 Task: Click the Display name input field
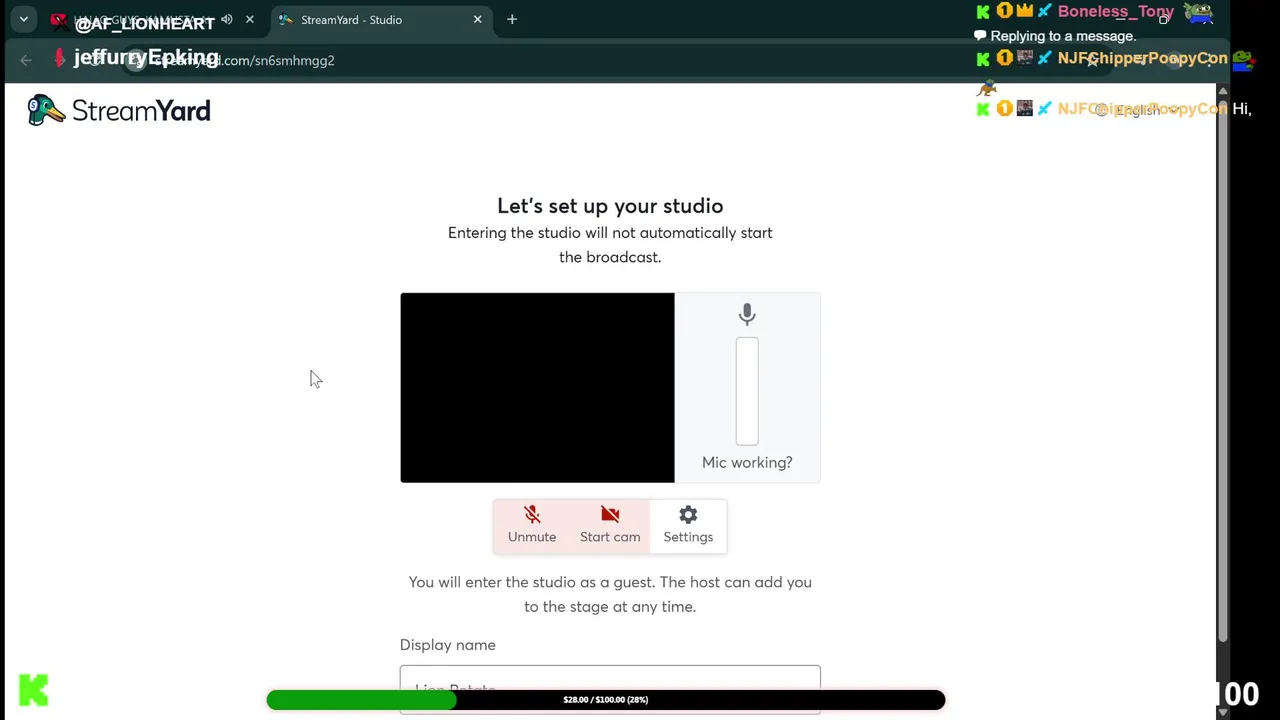tap(610, 689)
